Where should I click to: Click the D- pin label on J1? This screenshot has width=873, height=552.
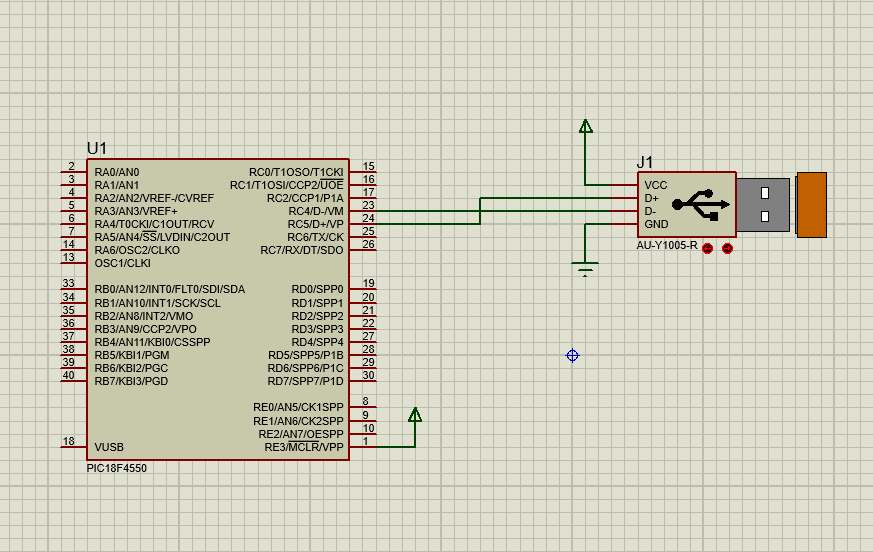(650, 212)
